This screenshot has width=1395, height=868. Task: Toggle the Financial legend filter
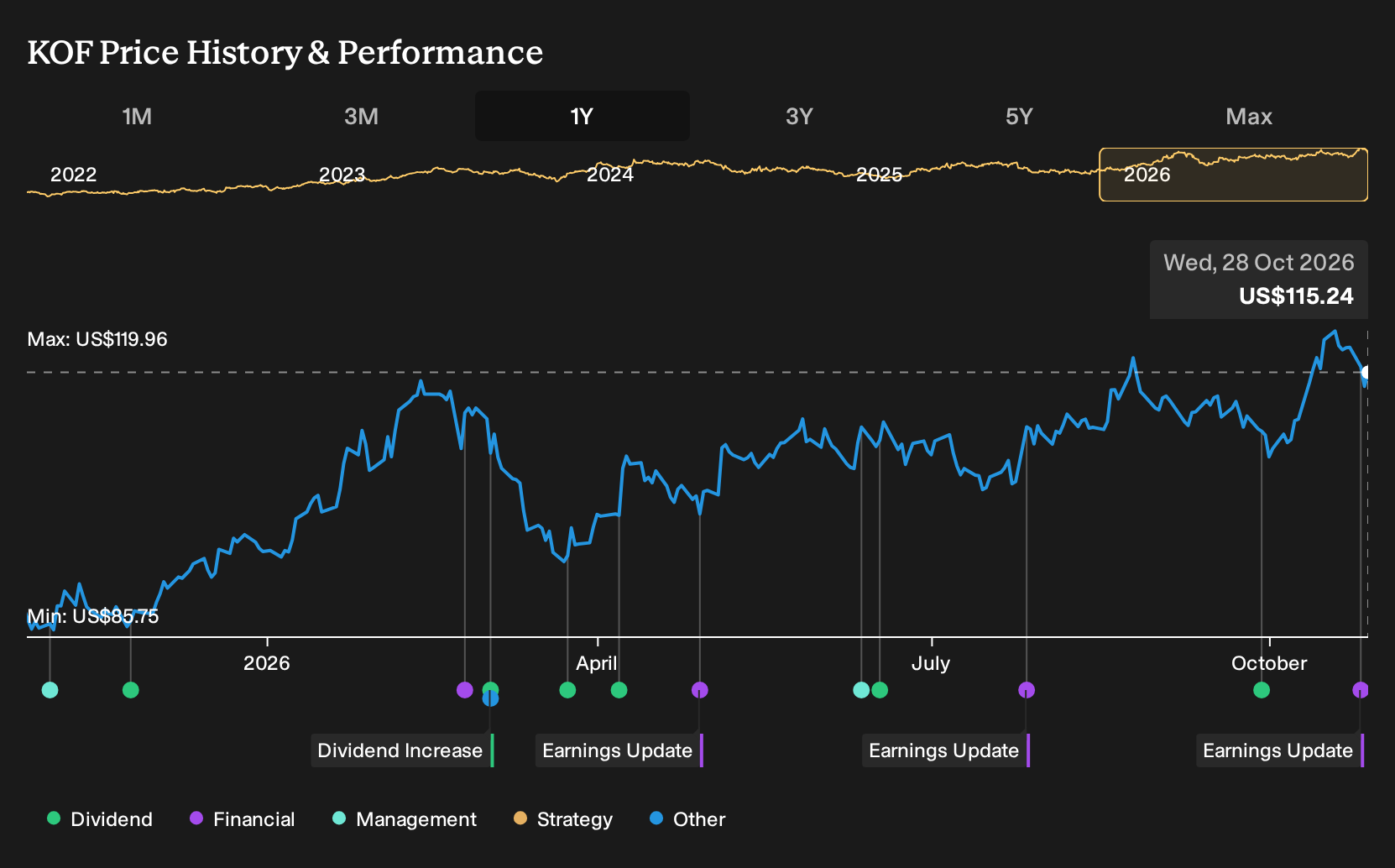coord(242,819)
